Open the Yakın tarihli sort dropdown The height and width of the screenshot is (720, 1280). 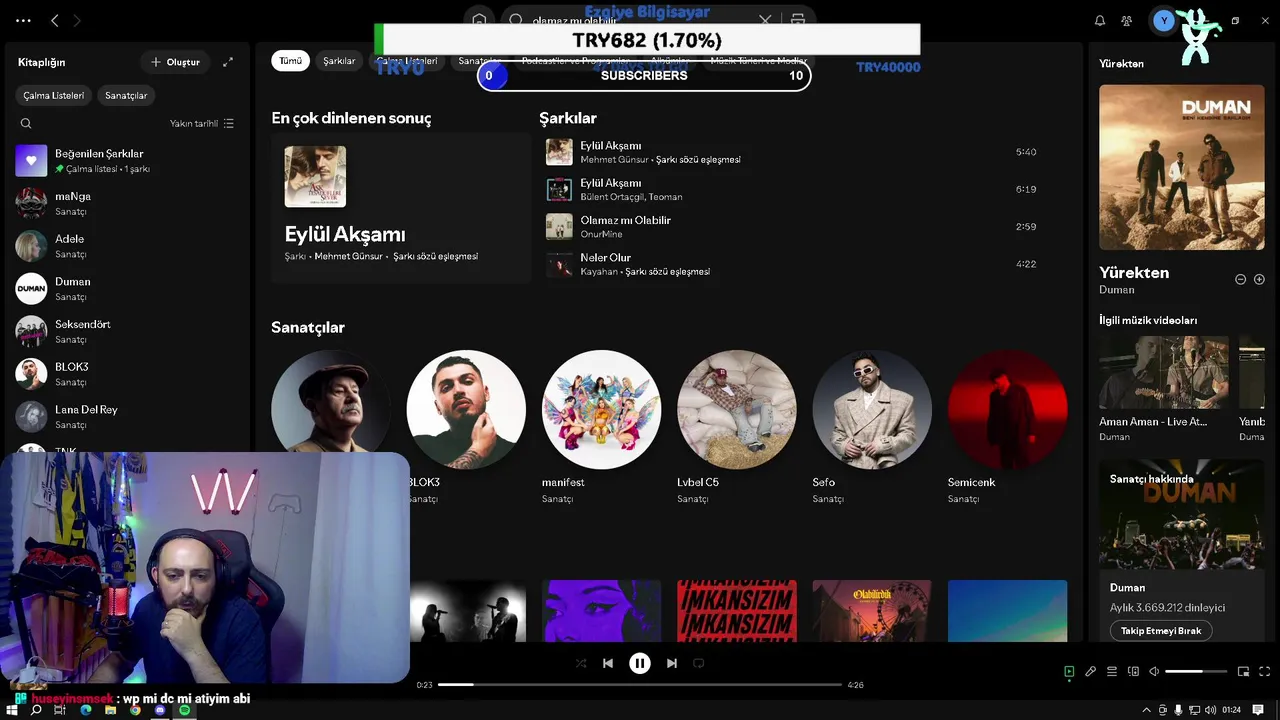[x=202, y=123]
